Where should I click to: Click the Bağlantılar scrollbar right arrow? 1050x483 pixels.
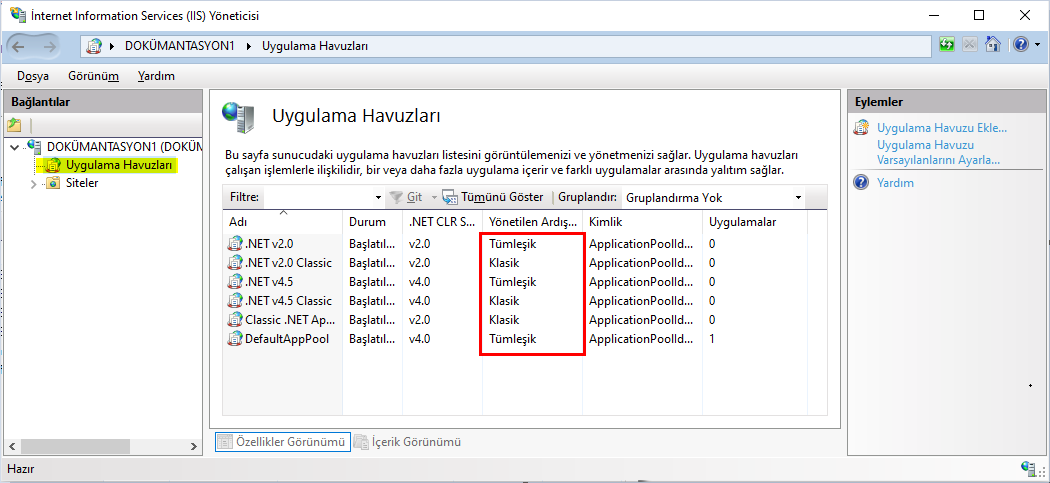(194, 446)
